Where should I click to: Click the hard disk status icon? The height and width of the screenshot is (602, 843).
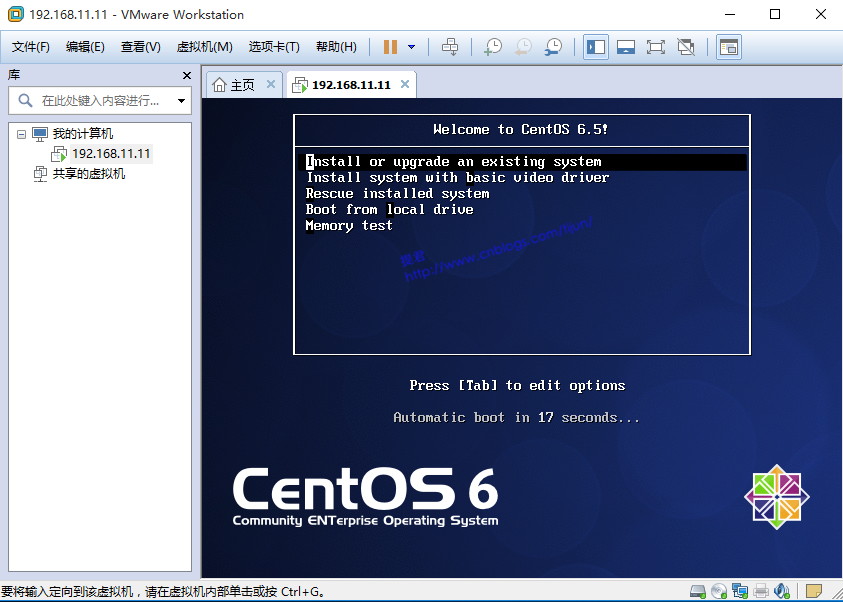698,592
